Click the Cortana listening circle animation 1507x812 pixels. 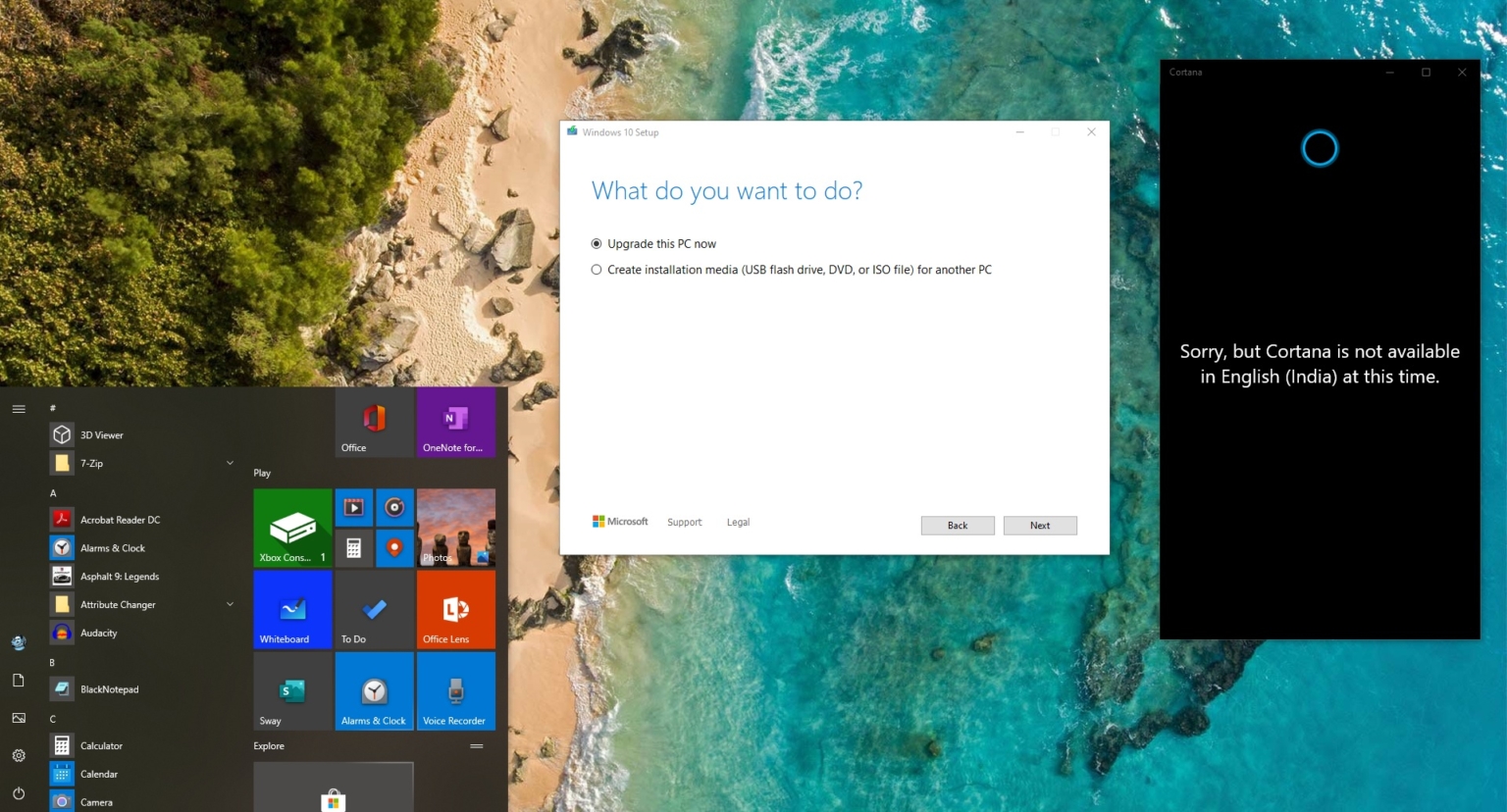click(1319, 147)
